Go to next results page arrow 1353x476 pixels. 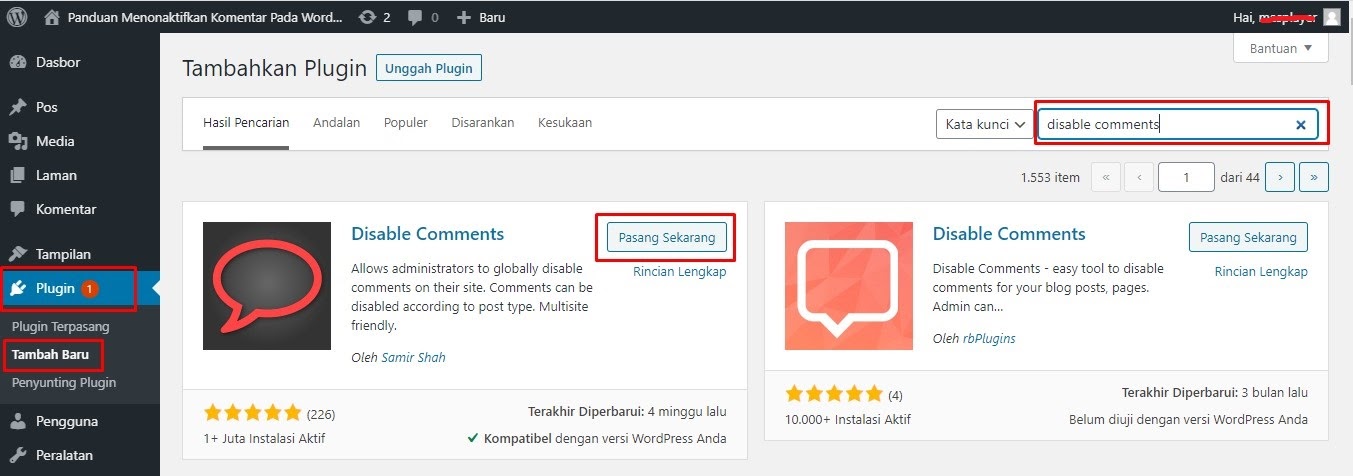pos(1279,177)
